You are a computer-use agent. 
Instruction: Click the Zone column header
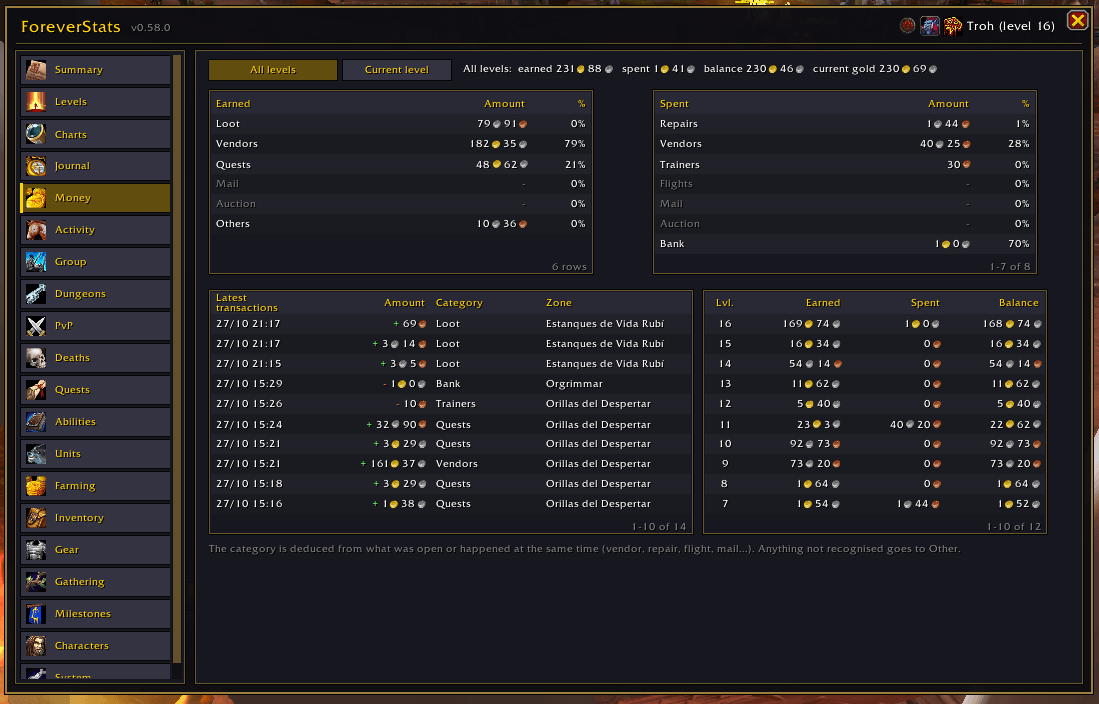559,303
